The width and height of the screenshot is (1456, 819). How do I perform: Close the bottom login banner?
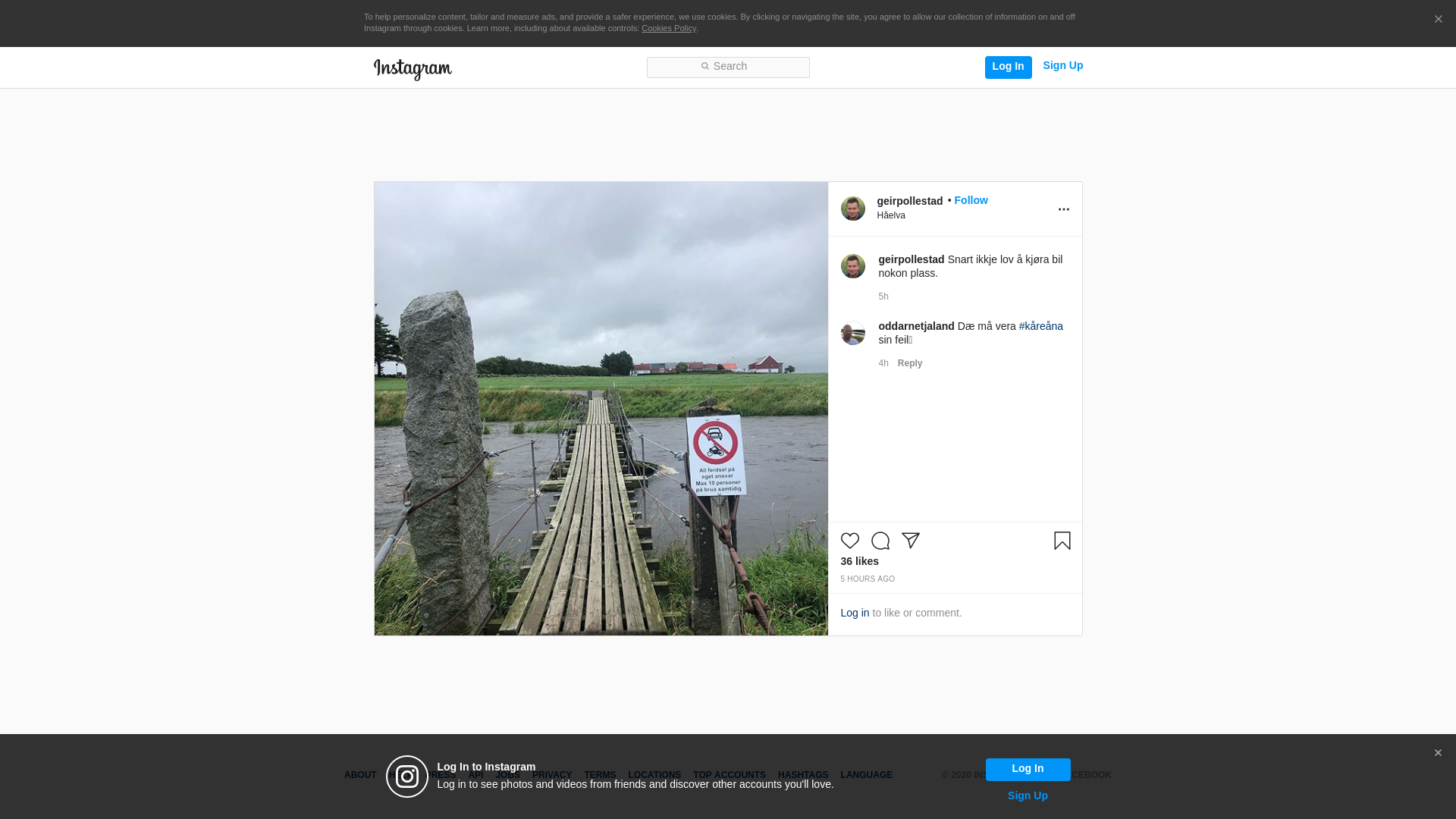tap(1437, 753)
